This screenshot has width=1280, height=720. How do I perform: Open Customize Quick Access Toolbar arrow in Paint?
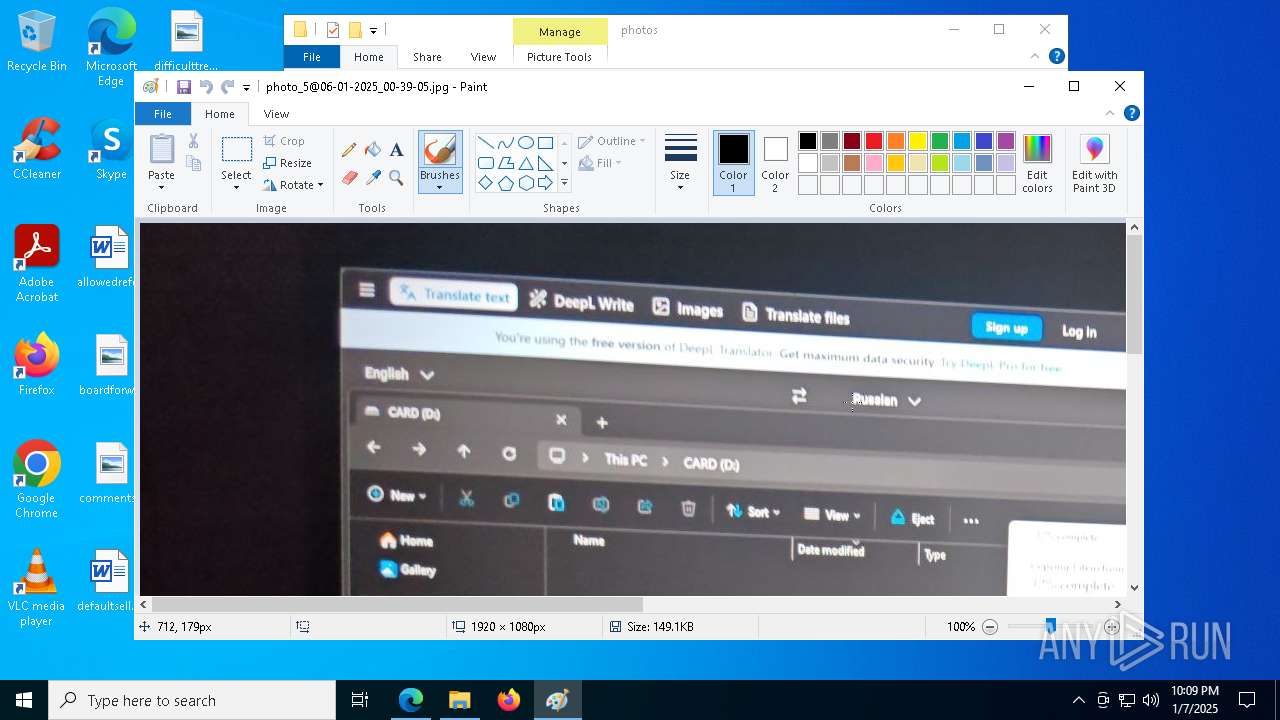(246, 87)
